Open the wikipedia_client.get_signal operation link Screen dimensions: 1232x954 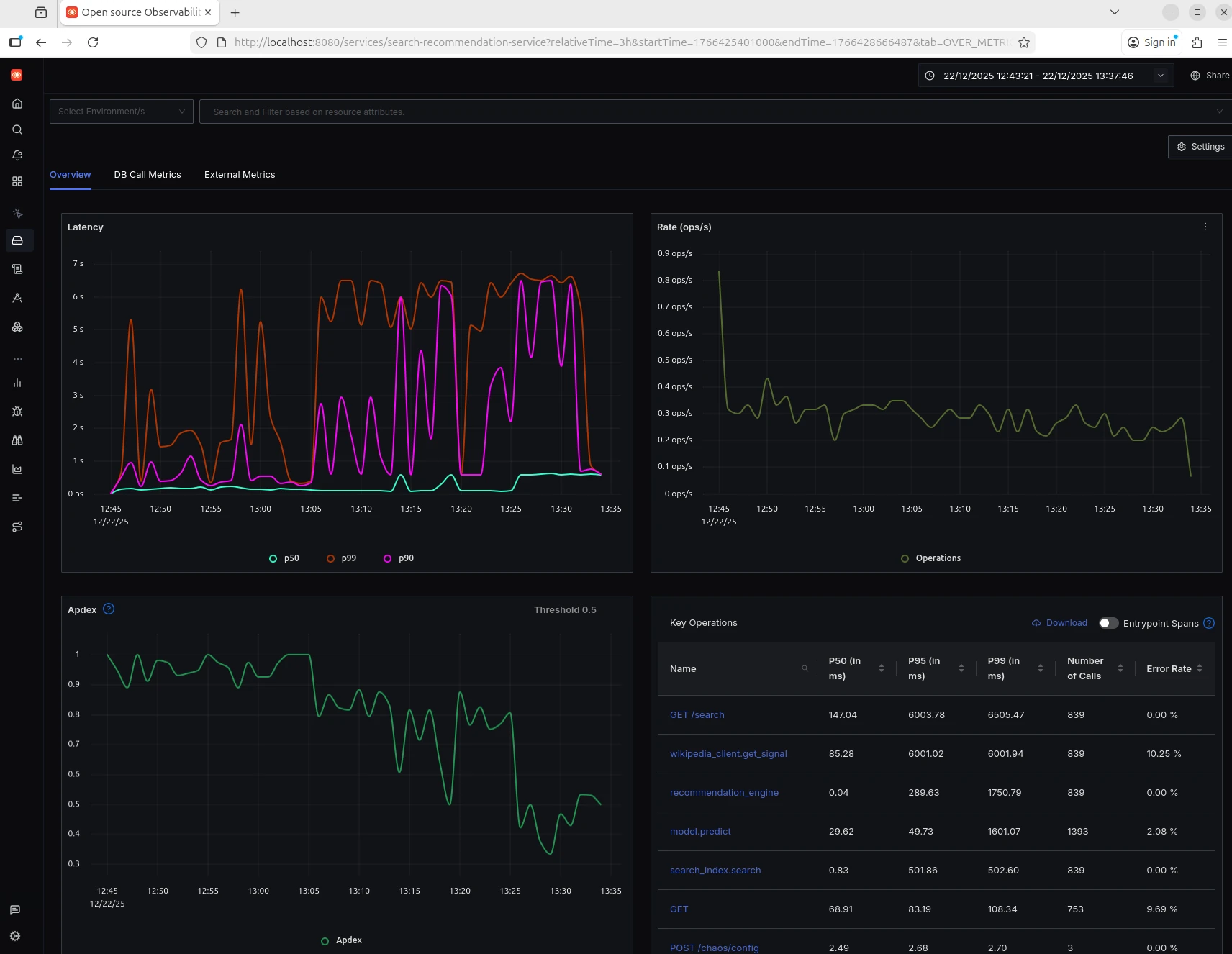tap(728, 754)
